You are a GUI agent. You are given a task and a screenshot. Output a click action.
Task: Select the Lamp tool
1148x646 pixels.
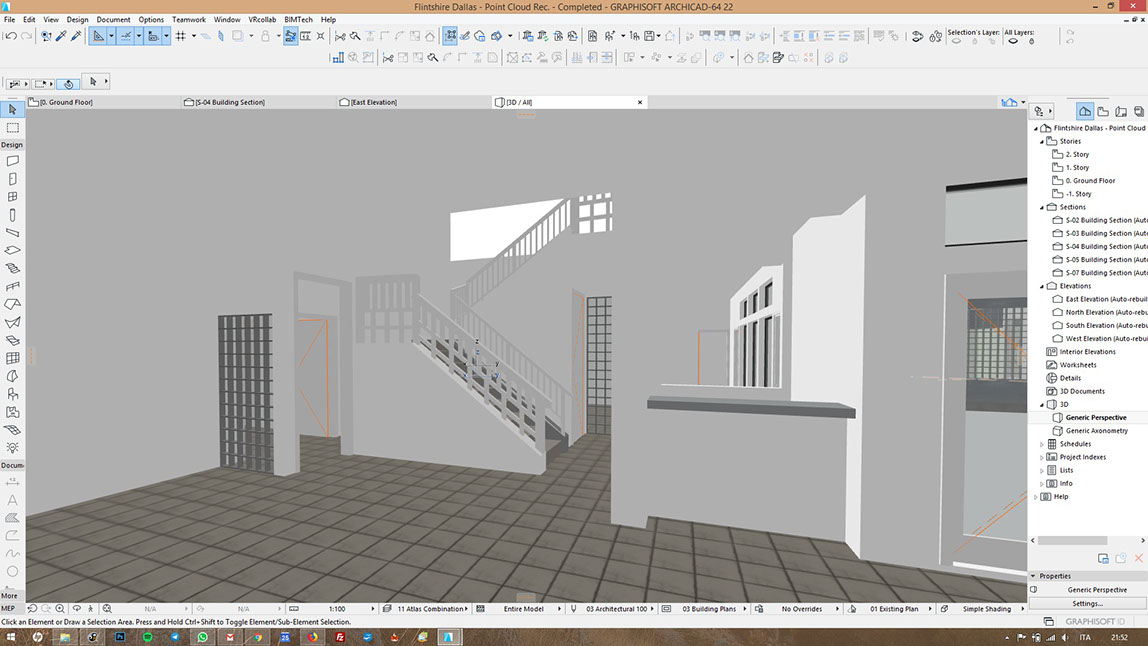tap(13, 448)
